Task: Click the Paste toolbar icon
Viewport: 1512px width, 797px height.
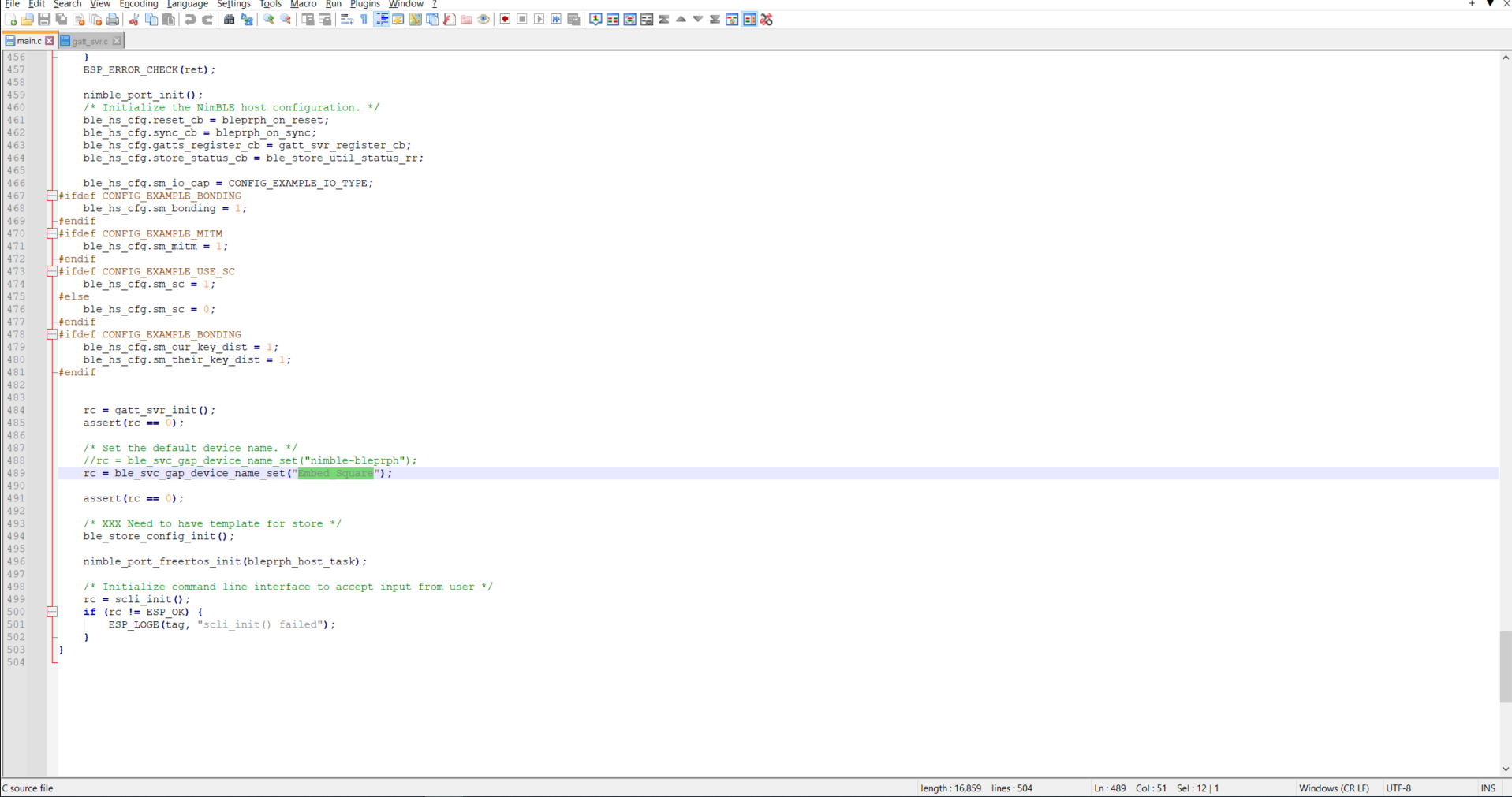Action: (x=168, y=20)
